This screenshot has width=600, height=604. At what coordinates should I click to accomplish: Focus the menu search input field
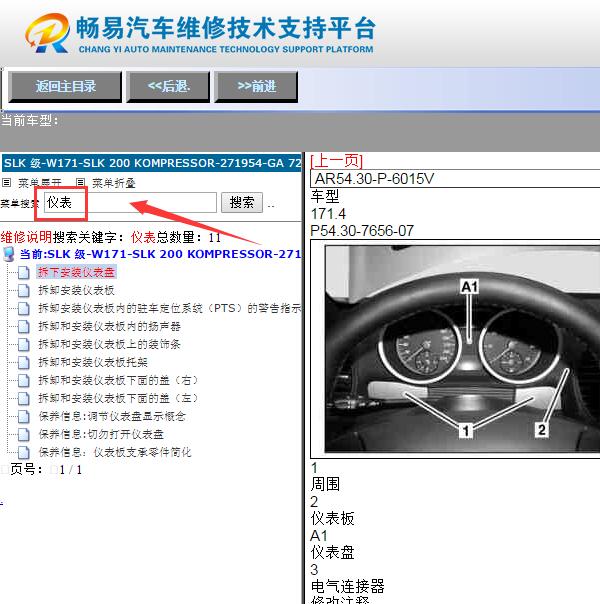point(130,203)
